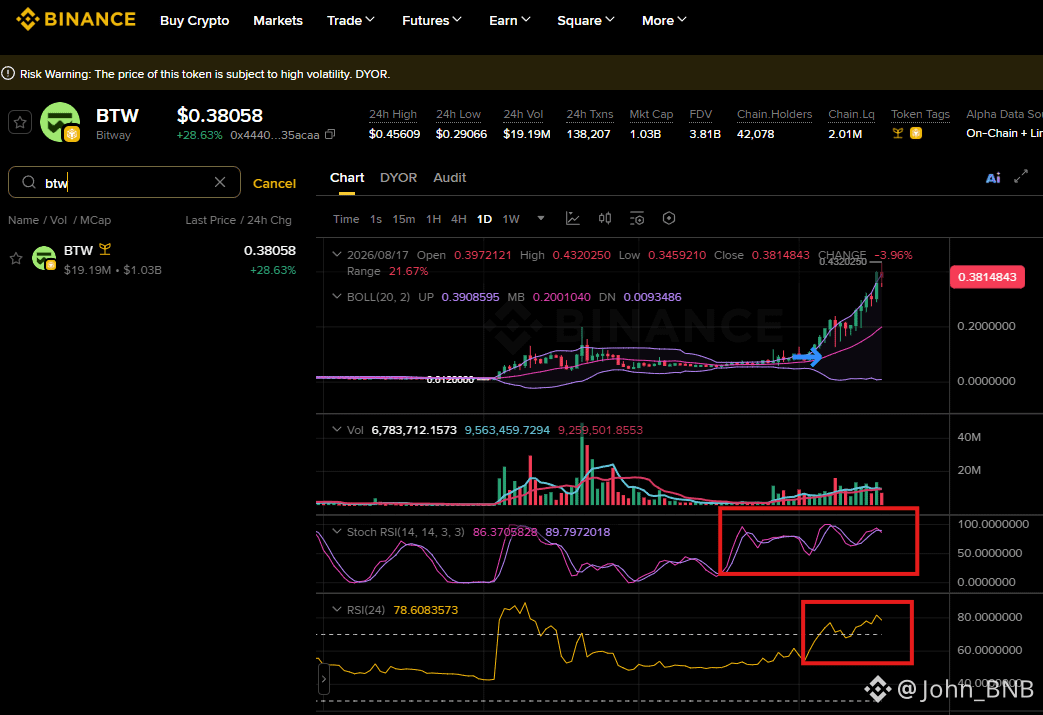Go to Buy Crypto page
Screen dimensions: 1043x715
coord(194,21)
